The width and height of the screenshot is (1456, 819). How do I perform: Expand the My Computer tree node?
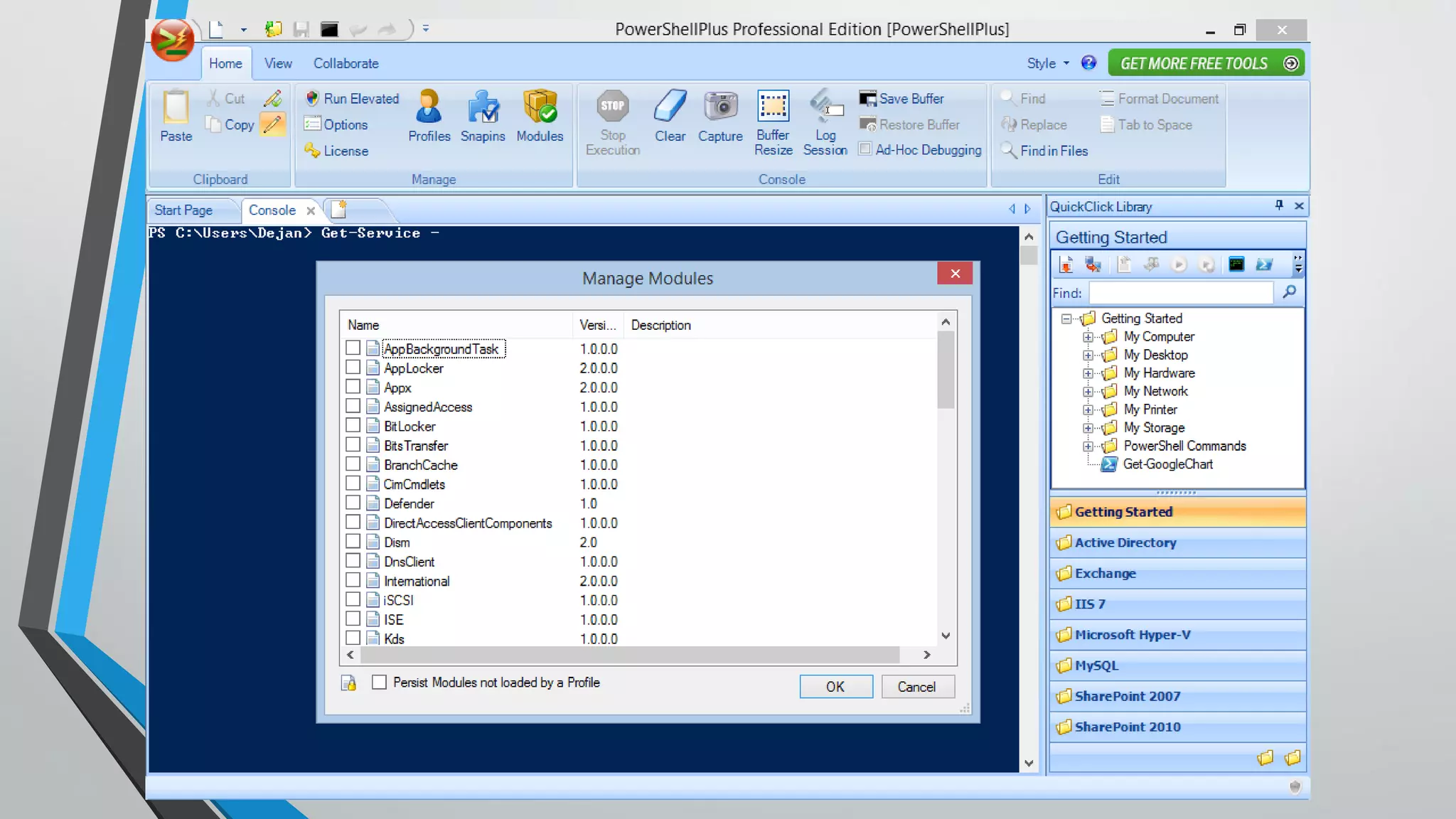[x=1088, y=337]
